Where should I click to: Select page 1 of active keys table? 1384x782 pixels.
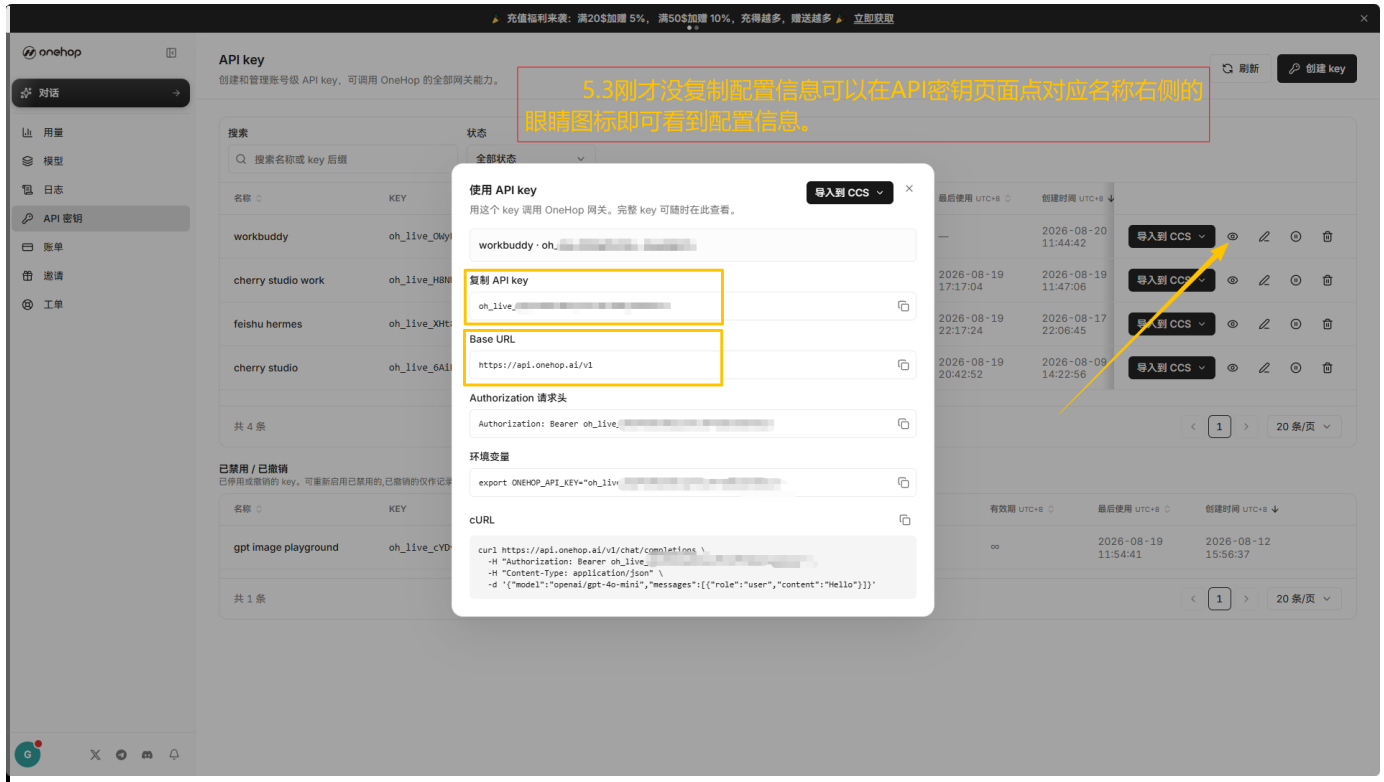coord(1219,427)
